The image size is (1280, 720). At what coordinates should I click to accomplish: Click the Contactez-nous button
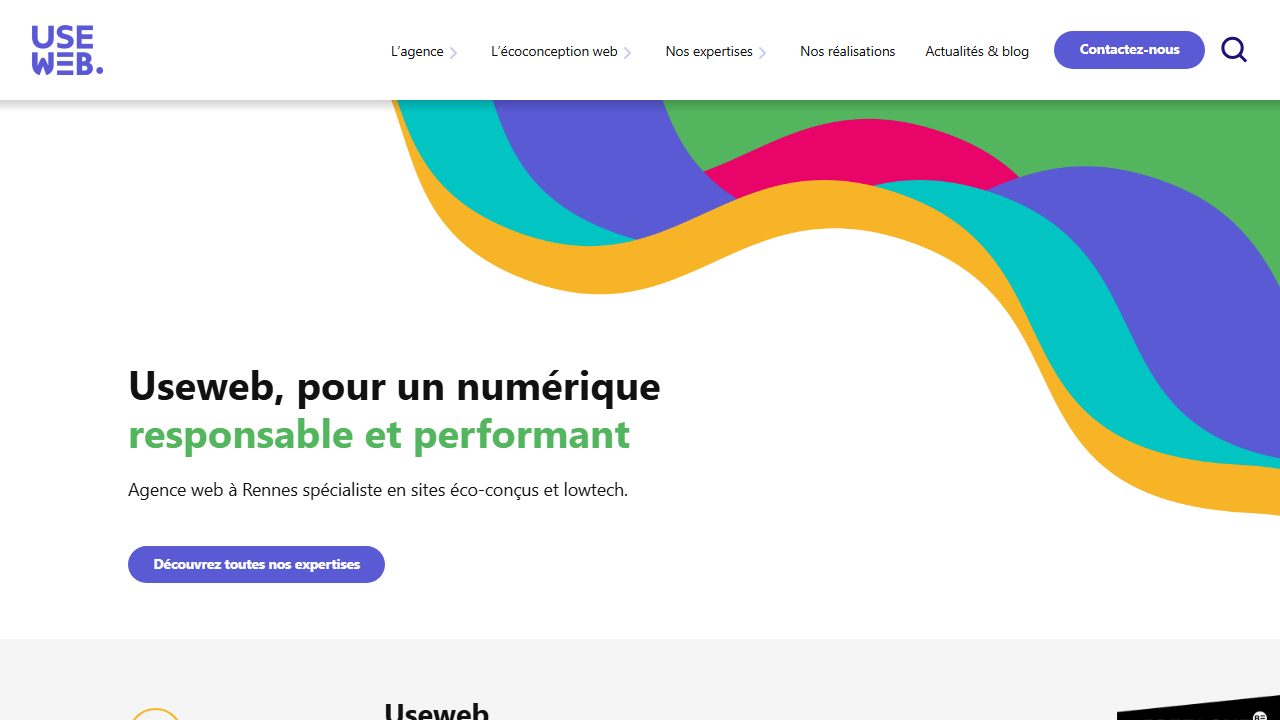tap(1129, 50)
